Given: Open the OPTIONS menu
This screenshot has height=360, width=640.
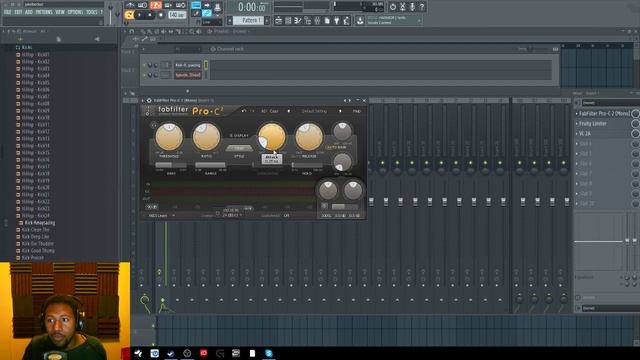Looking at the screenshot, I should point(76,12).
